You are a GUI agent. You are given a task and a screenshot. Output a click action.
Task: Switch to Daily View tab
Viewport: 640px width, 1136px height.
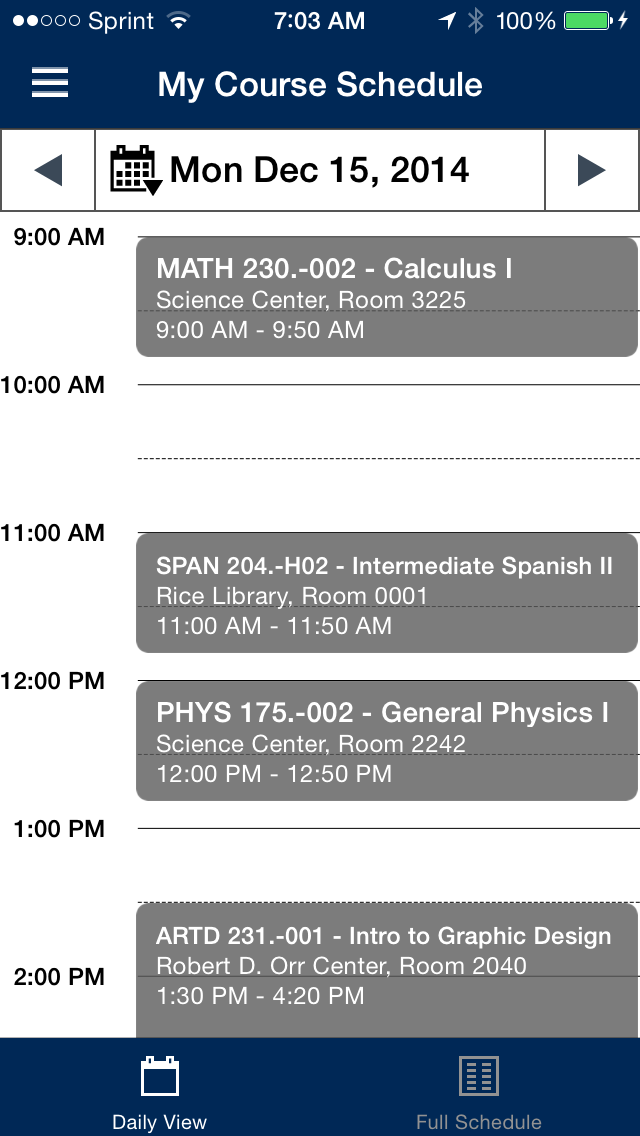[159, 1087]
